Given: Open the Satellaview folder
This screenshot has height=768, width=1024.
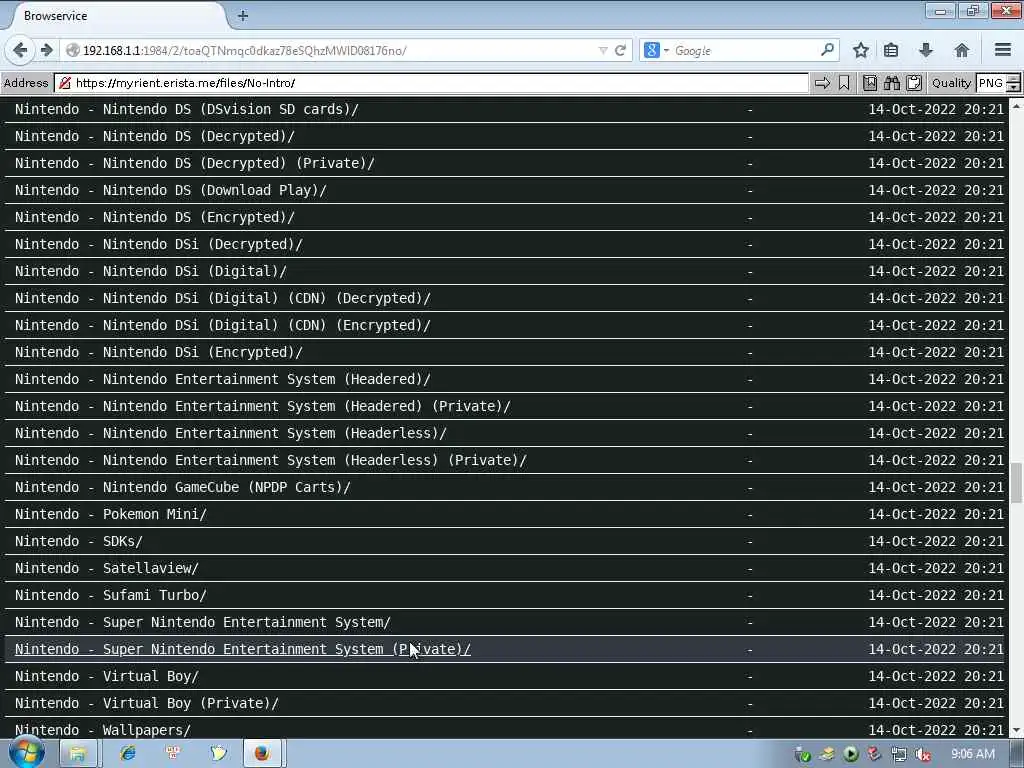Looking at the screenshot, I should [106, 568].
